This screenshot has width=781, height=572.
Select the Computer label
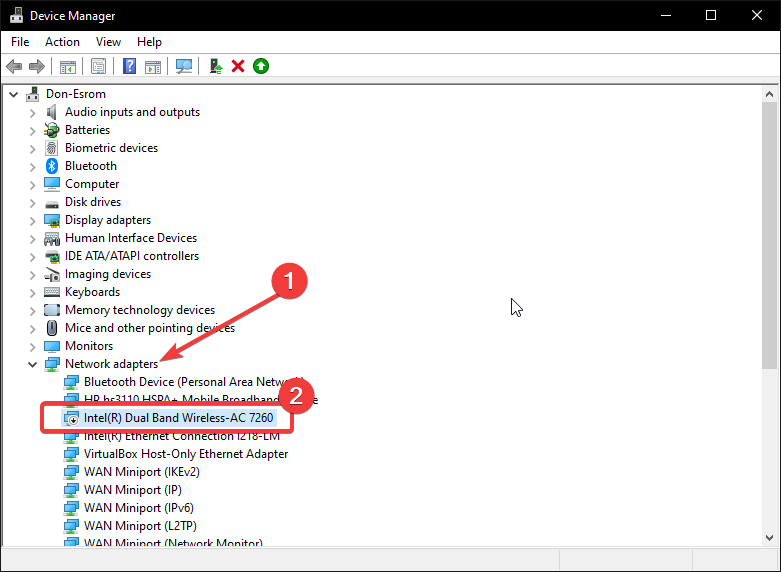click(x=92, y=184)
